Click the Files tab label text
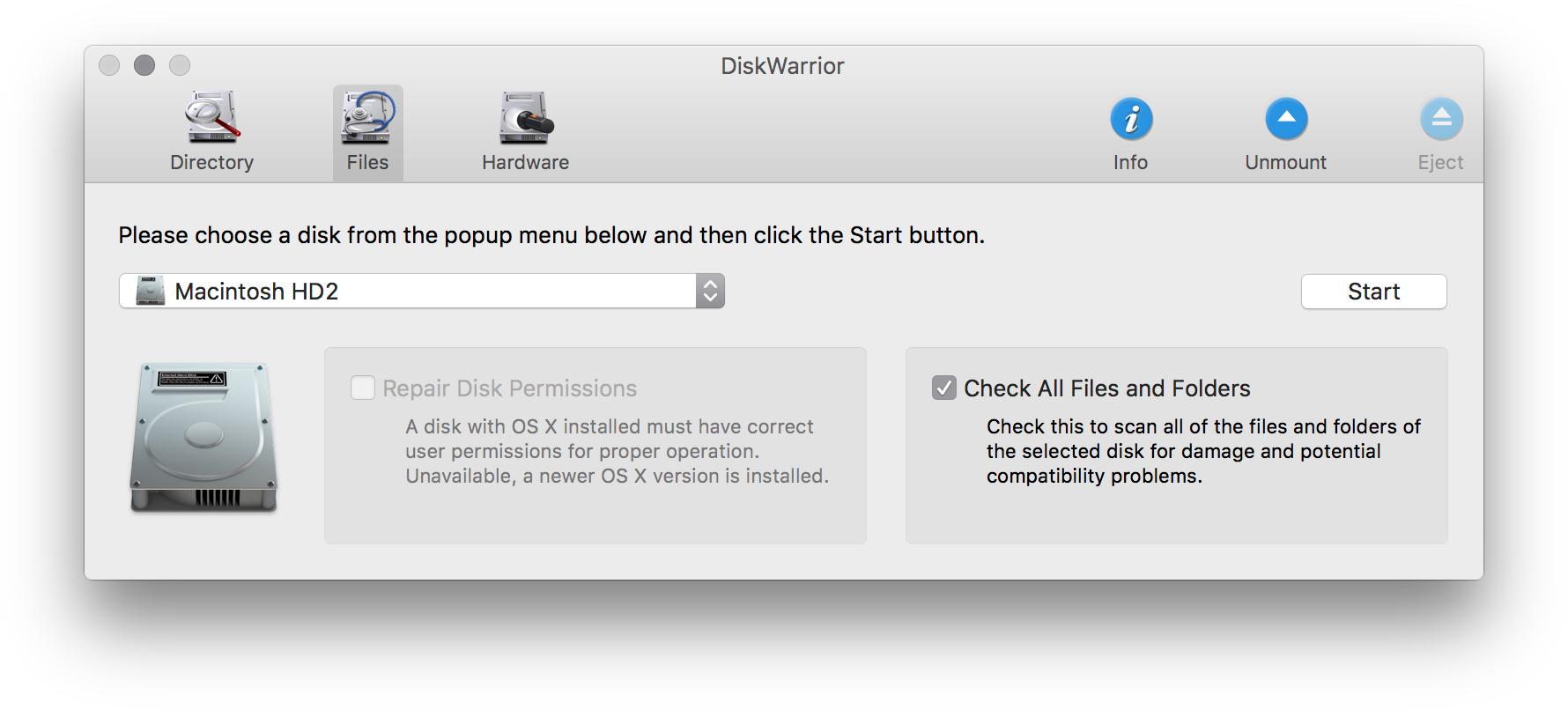This screenshot has width=1568, height=710. pyautogui.click(x=367, y=163)
